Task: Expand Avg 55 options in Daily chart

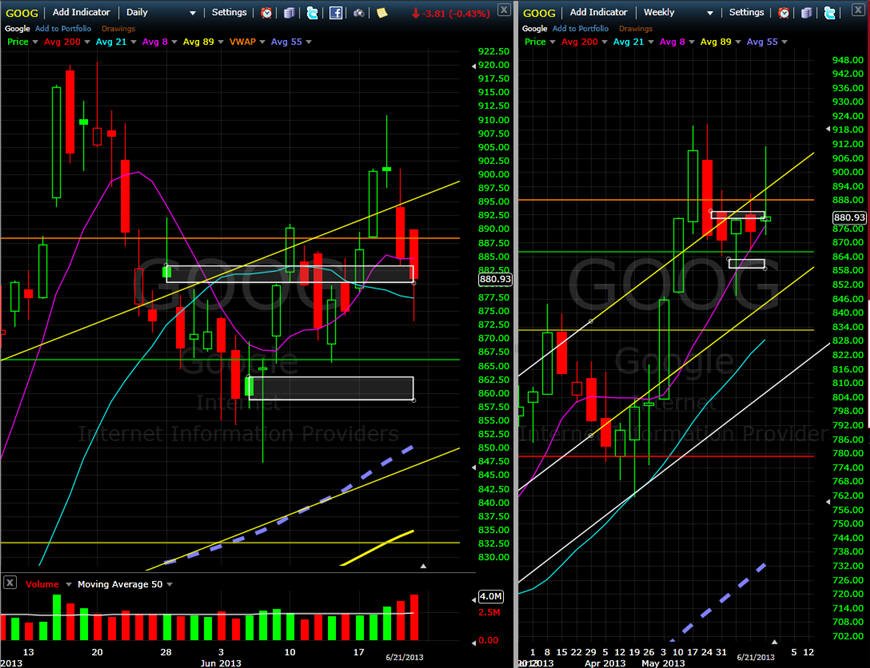Action: (x=308, y=42)
